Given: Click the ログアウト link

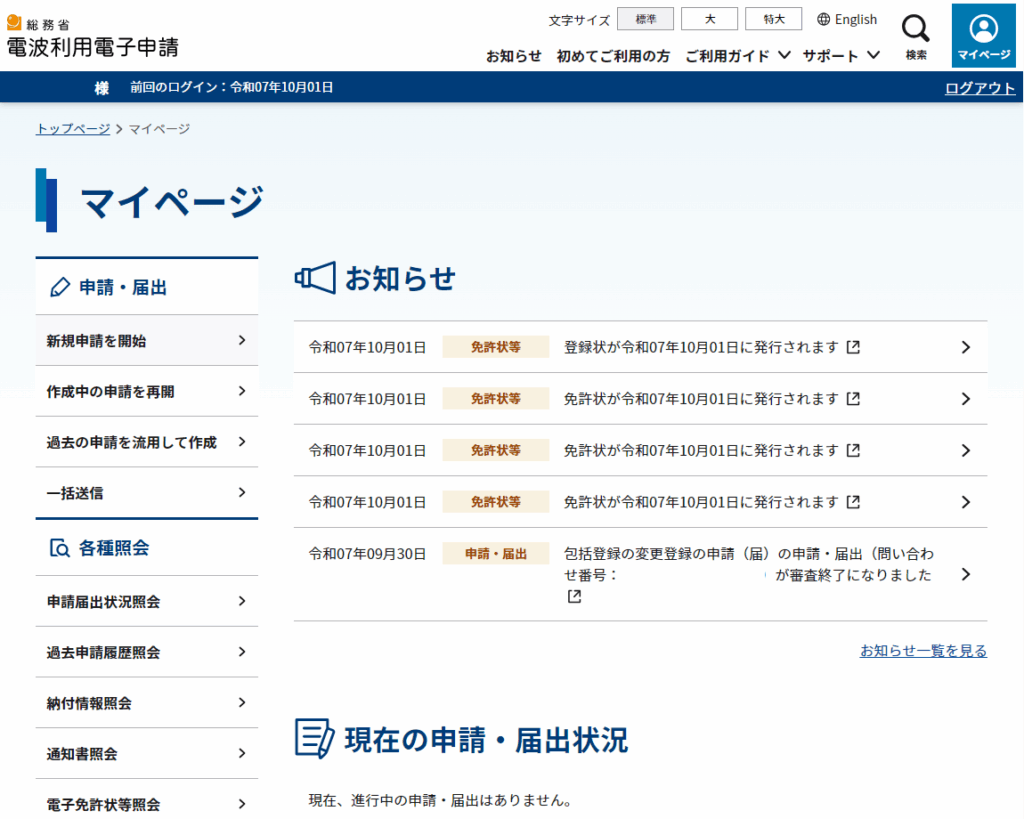Looking at the screenshot, I should point(979,88).
